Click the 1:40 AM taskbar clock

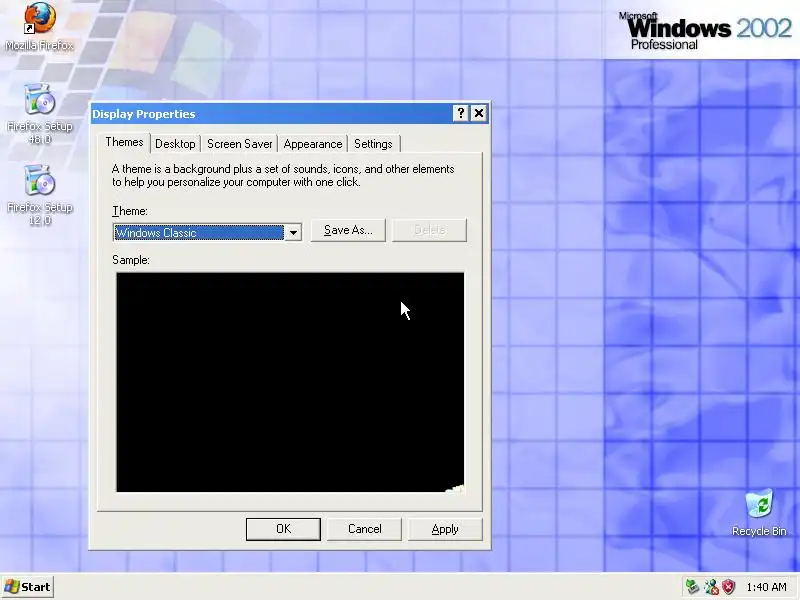766,587
